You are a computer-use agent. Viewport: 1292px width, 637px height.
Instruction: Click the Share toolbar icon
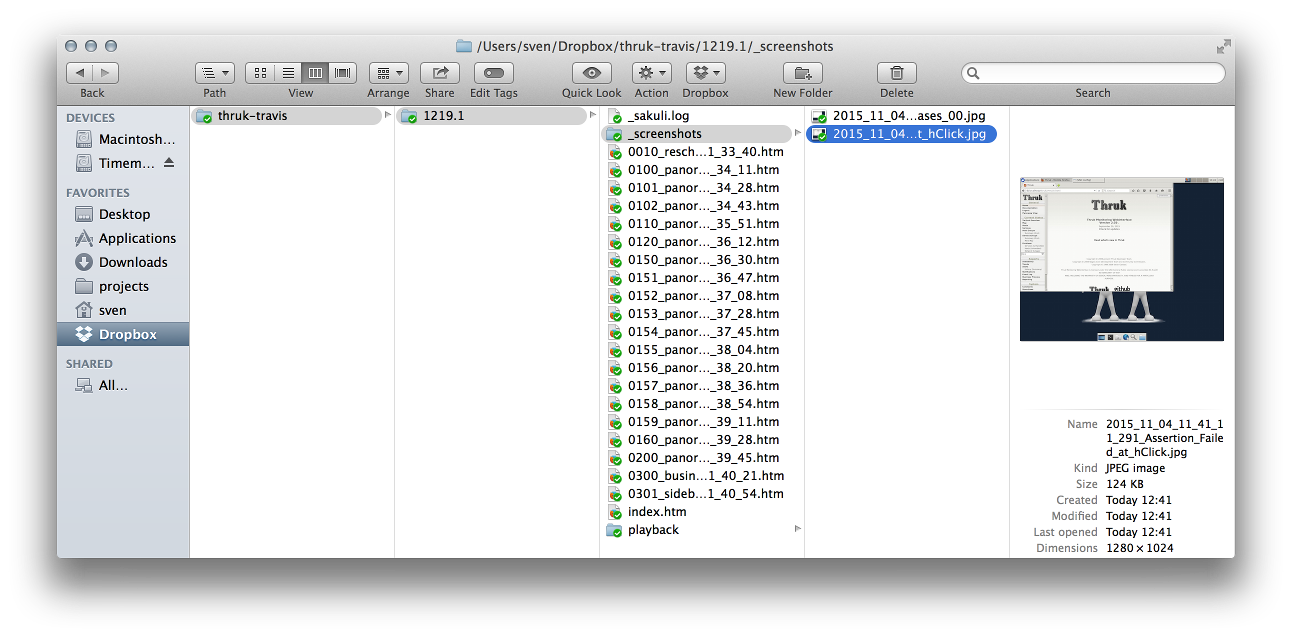pyautogui.click(x=440, y=73)
